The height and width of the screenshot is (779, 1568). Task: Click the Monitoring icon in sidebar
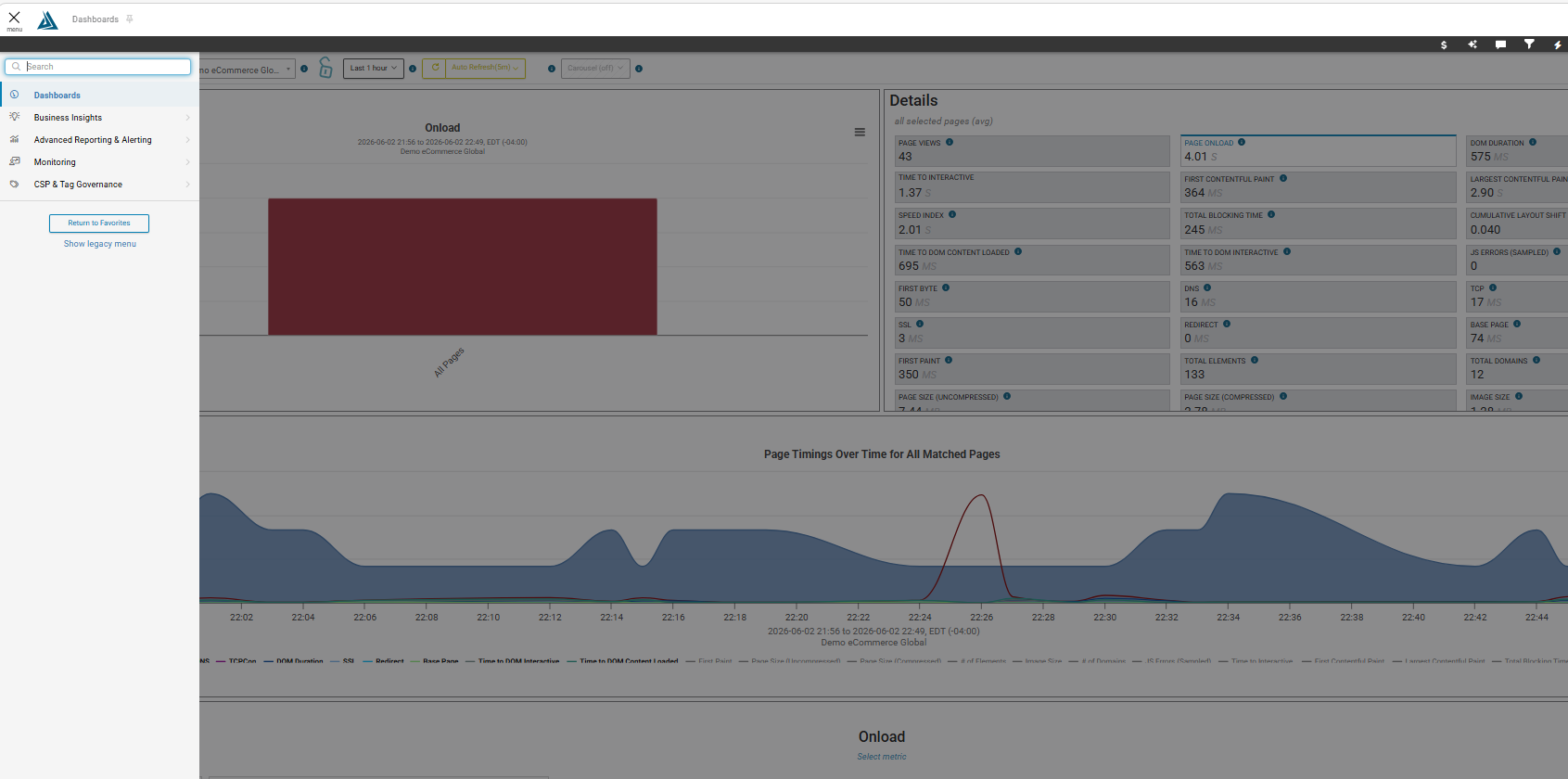coord(14,161)
